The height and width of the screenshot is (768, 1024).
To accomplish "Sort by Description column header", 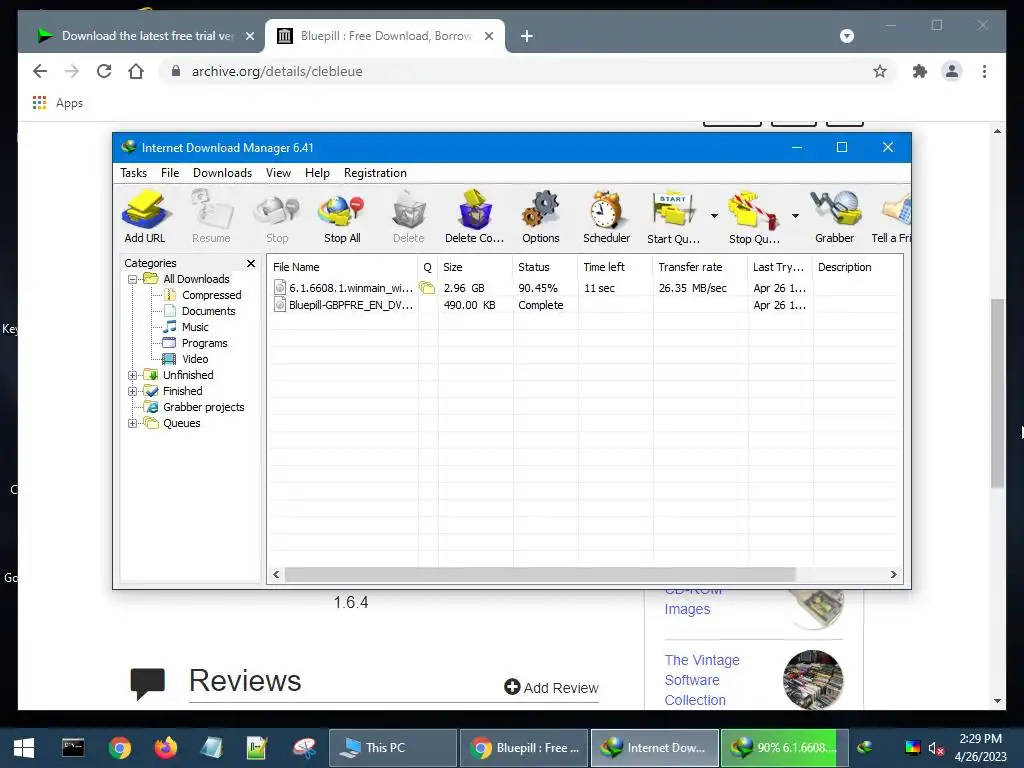I will 857,267.
